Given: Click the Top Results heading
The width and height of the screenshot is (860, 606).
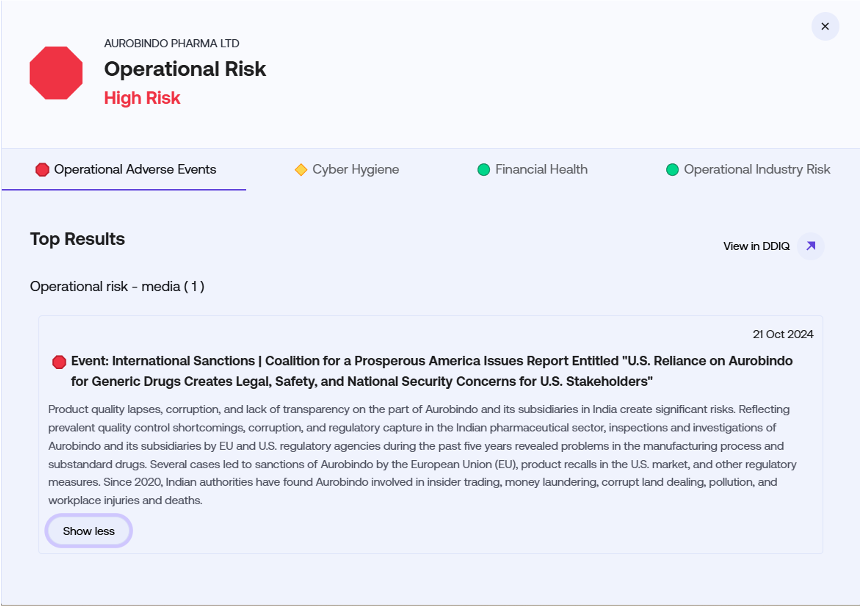Looking at the screenshot, I should coord(77,239).
